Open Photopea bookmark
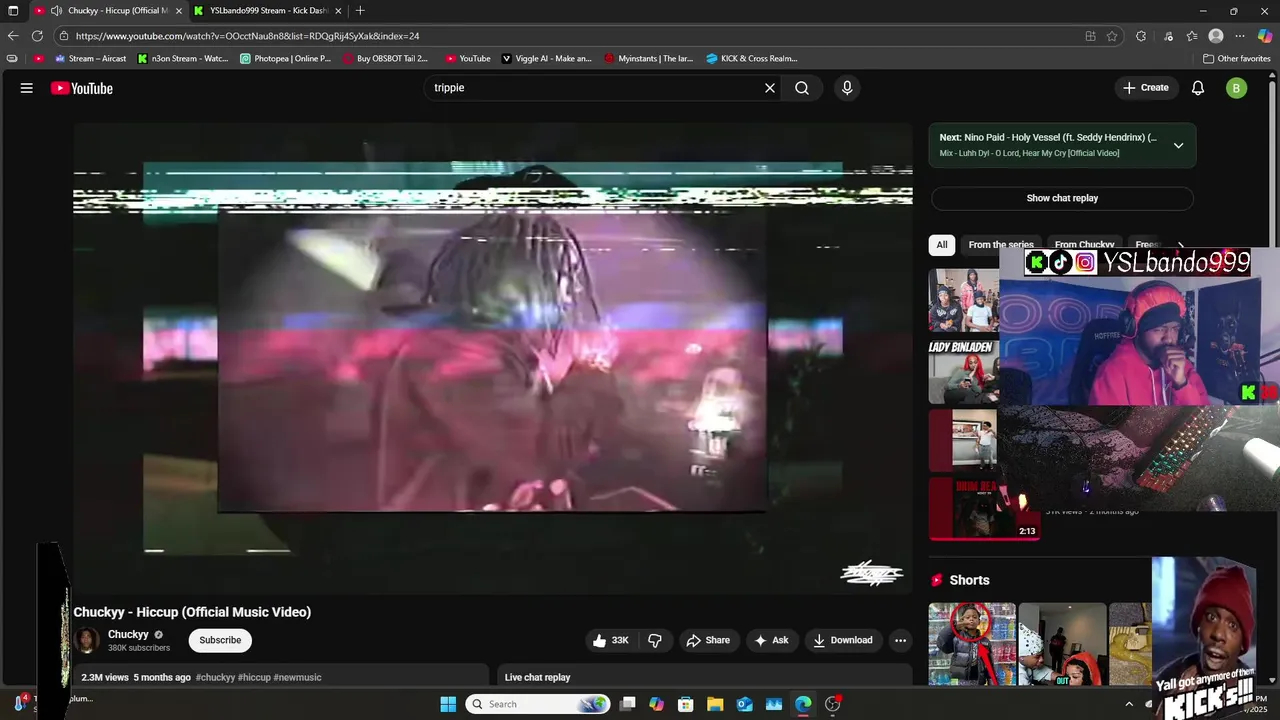 (x=286, y=58)
